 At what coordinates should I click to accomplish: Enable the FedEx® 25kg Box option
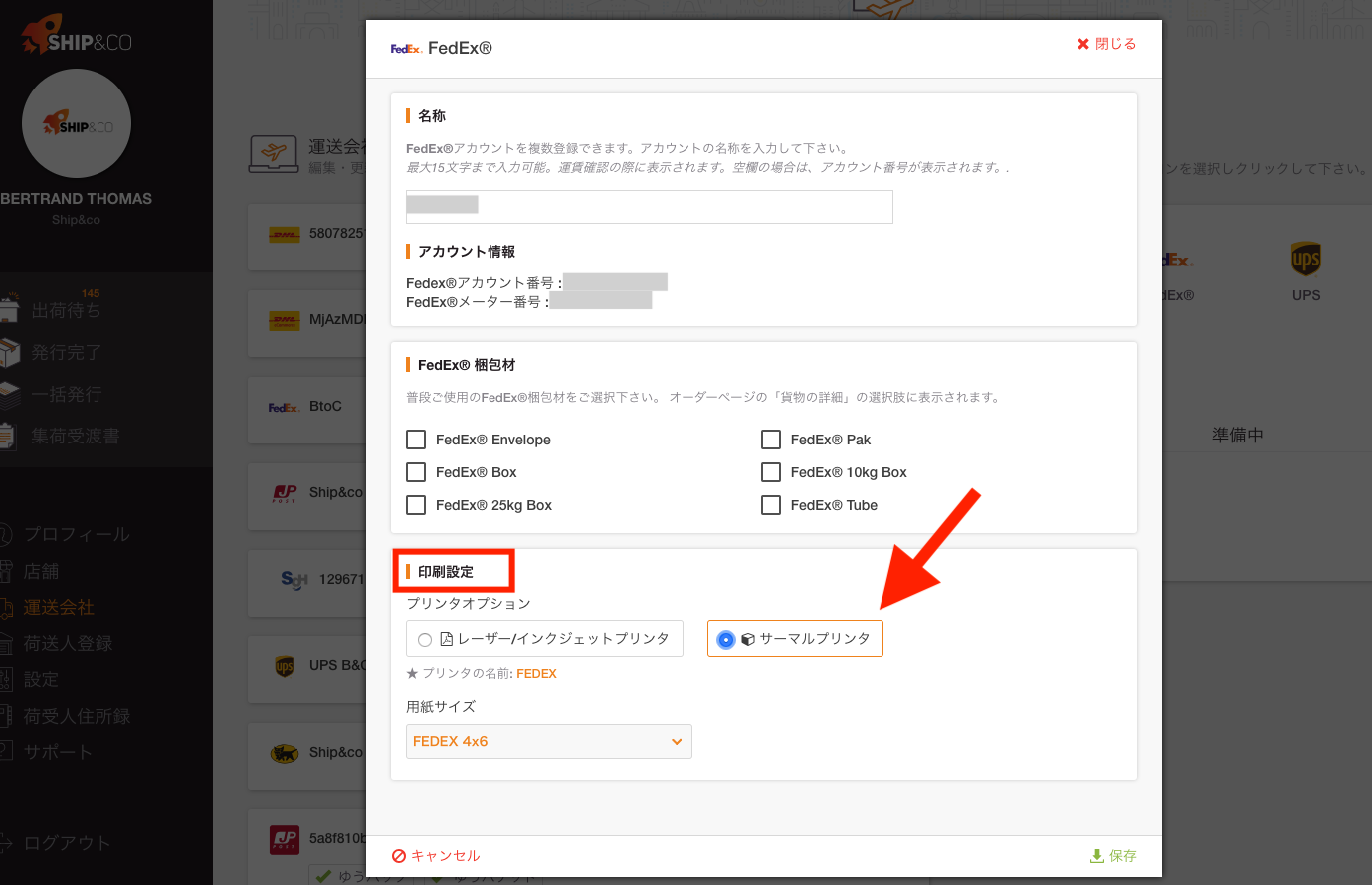416,505
